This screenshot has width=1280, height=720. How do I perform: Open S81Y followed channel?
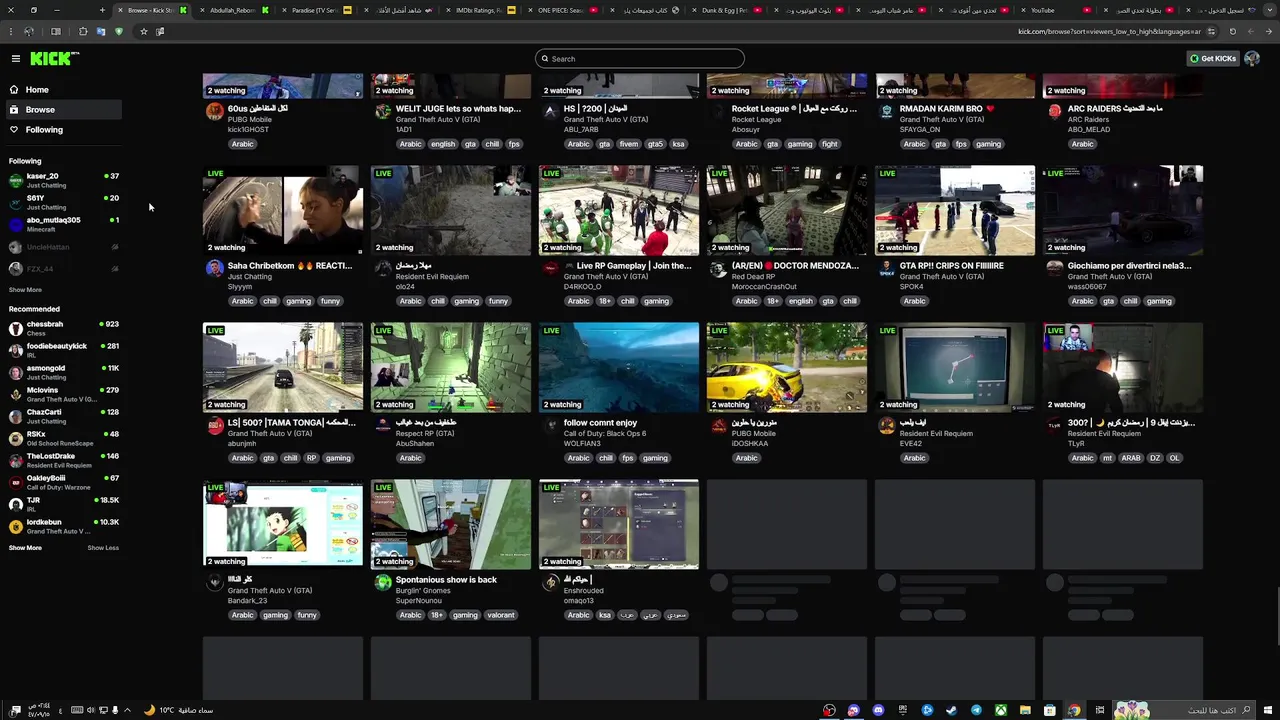pos(64,202)
